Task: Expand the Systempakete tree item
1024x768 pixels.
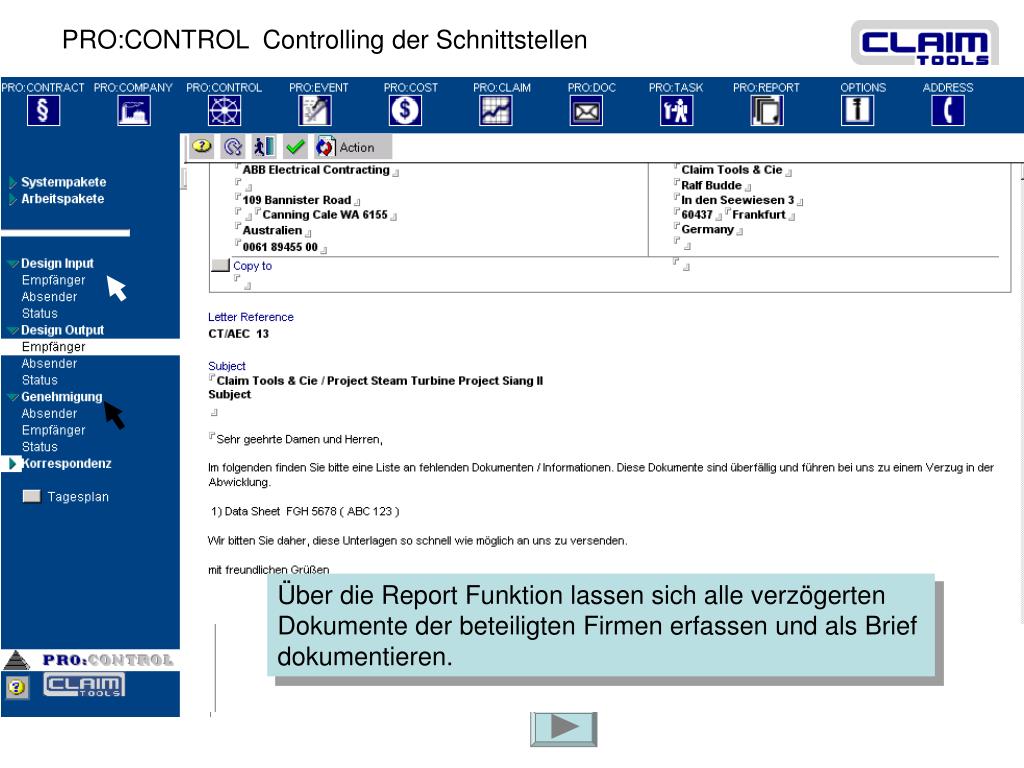Action: pyautogui.click(x=13, y=182)
